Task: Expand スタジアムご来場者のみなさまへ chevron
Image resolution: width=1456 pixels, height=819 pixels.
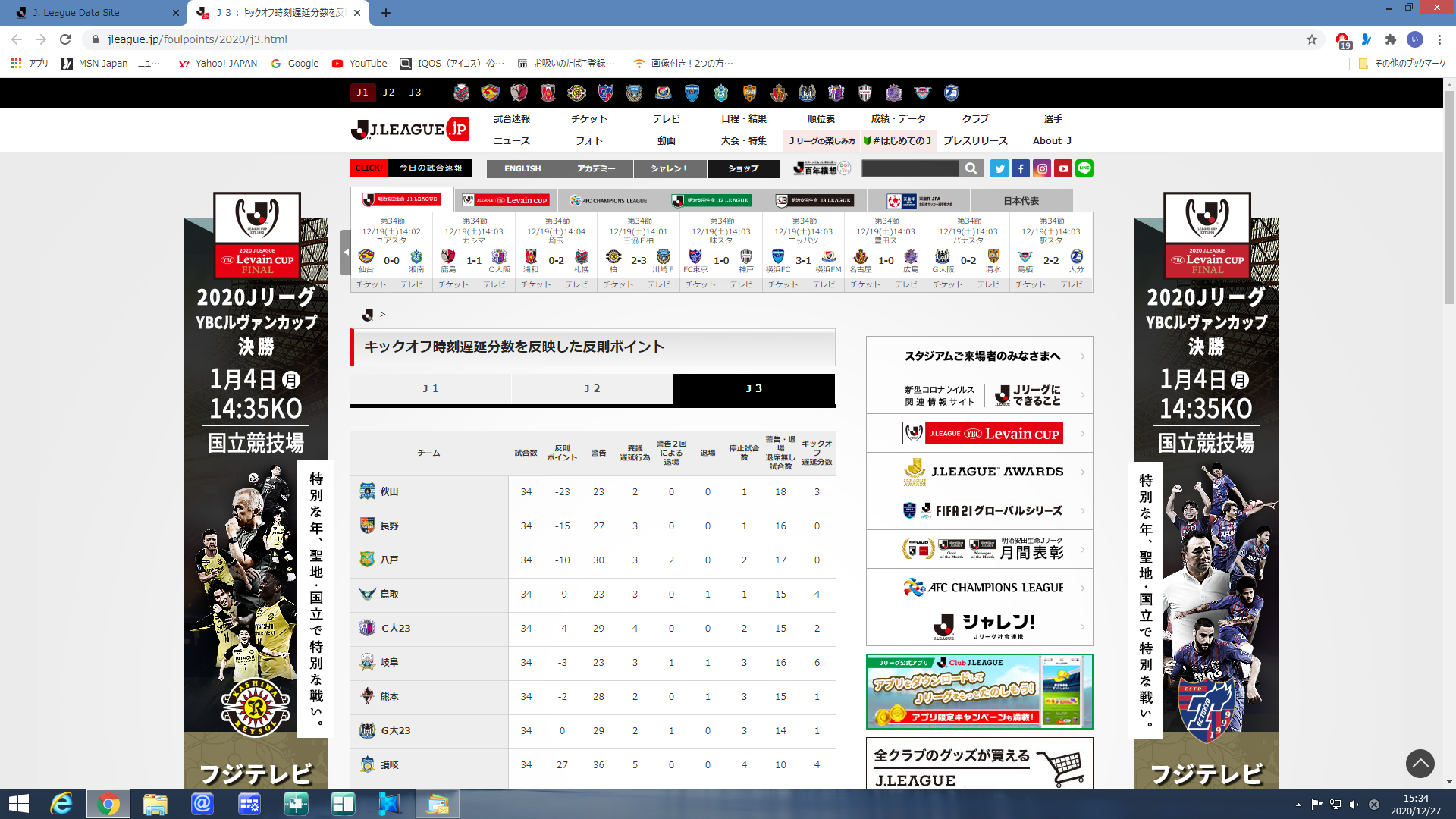Action: [1082, 356]
